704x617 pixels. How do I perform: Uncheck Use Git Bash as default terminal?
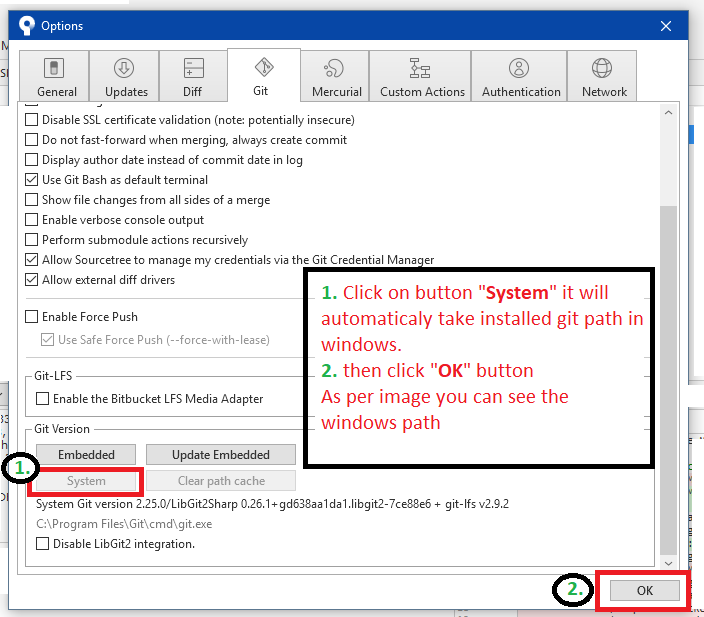tap(31, 180)
